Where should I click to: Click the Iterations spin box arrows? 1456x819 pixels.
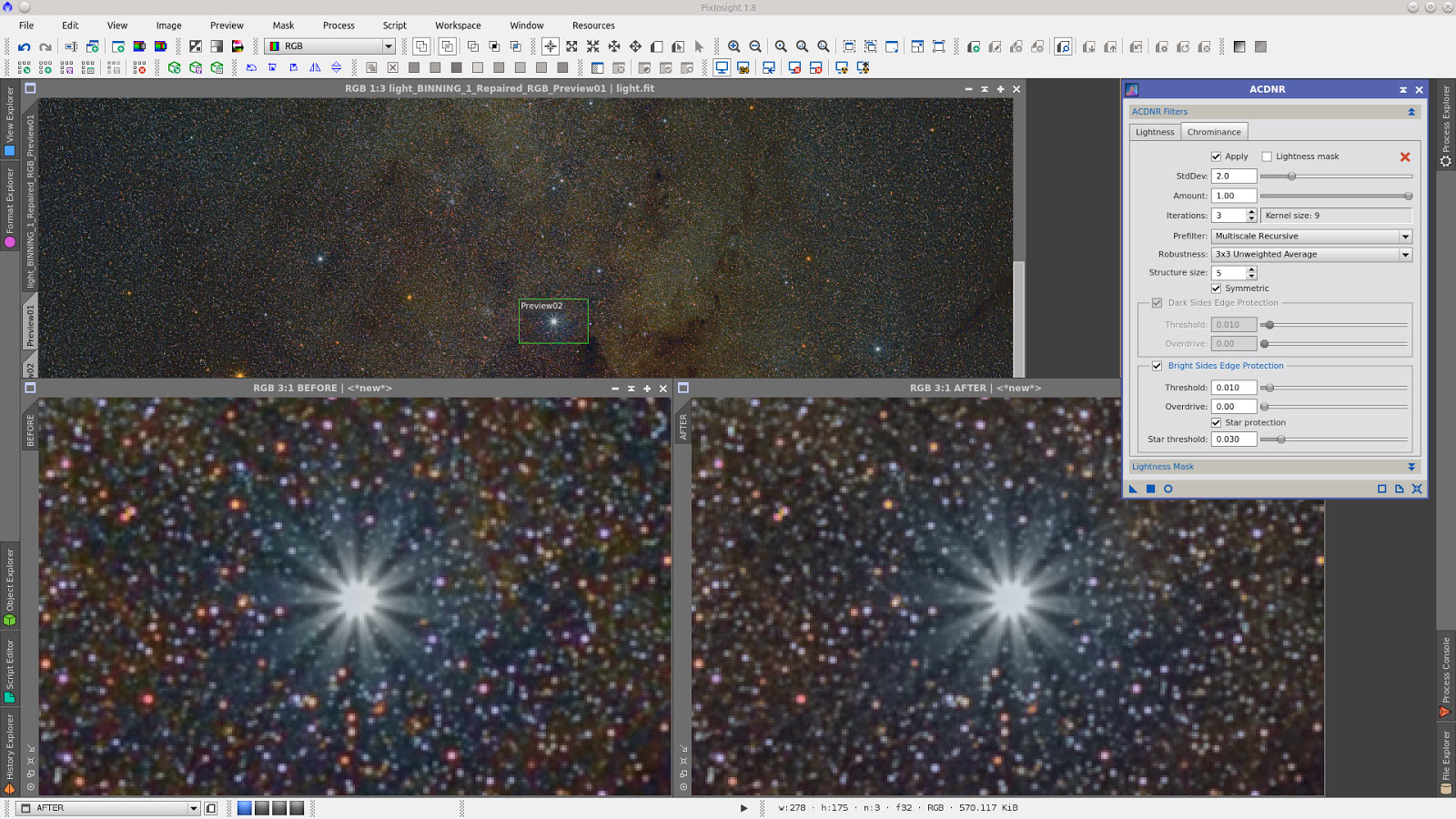pos(1251,216)
